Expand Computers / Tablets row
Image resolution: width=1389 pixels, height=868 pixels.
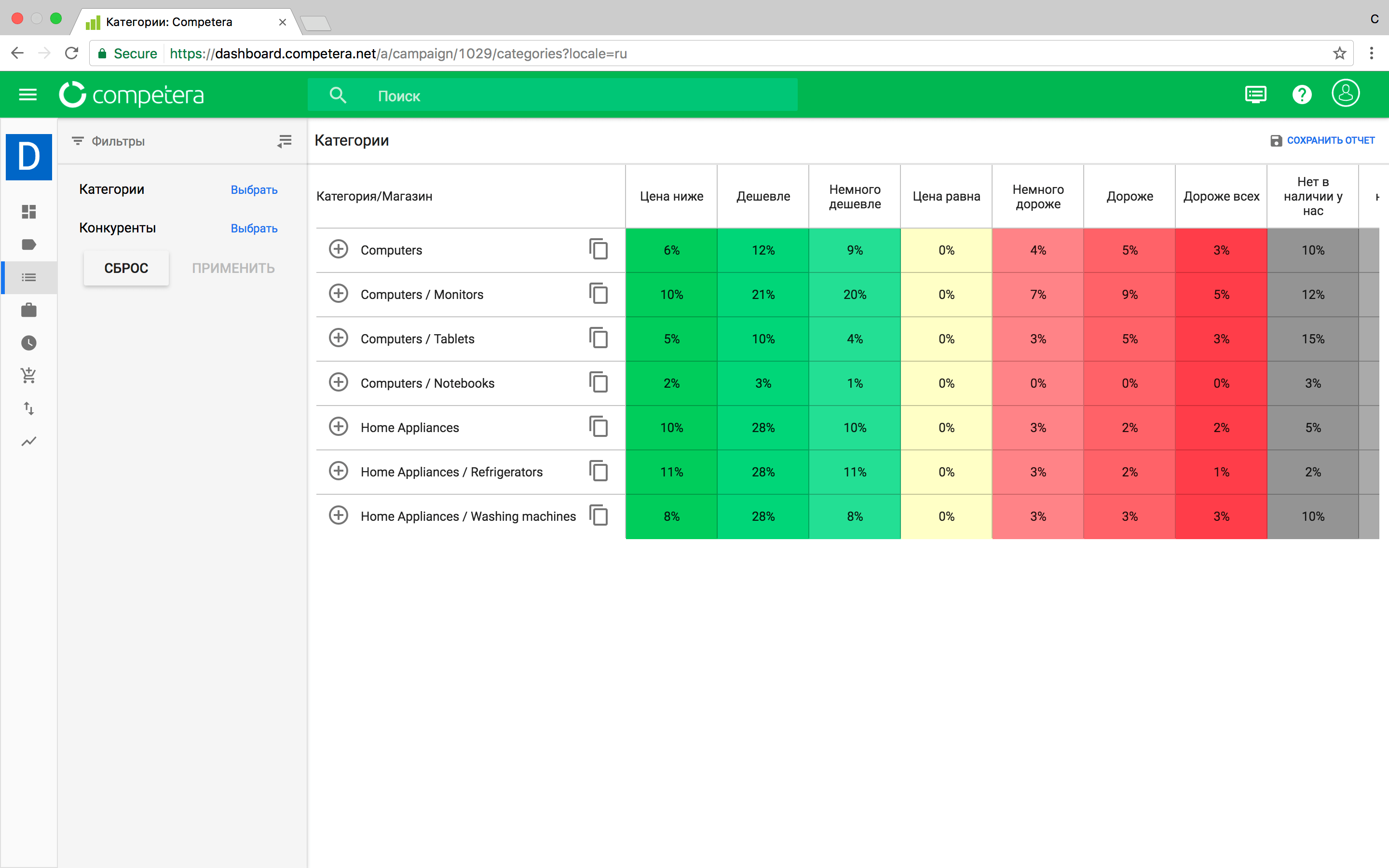338,338
